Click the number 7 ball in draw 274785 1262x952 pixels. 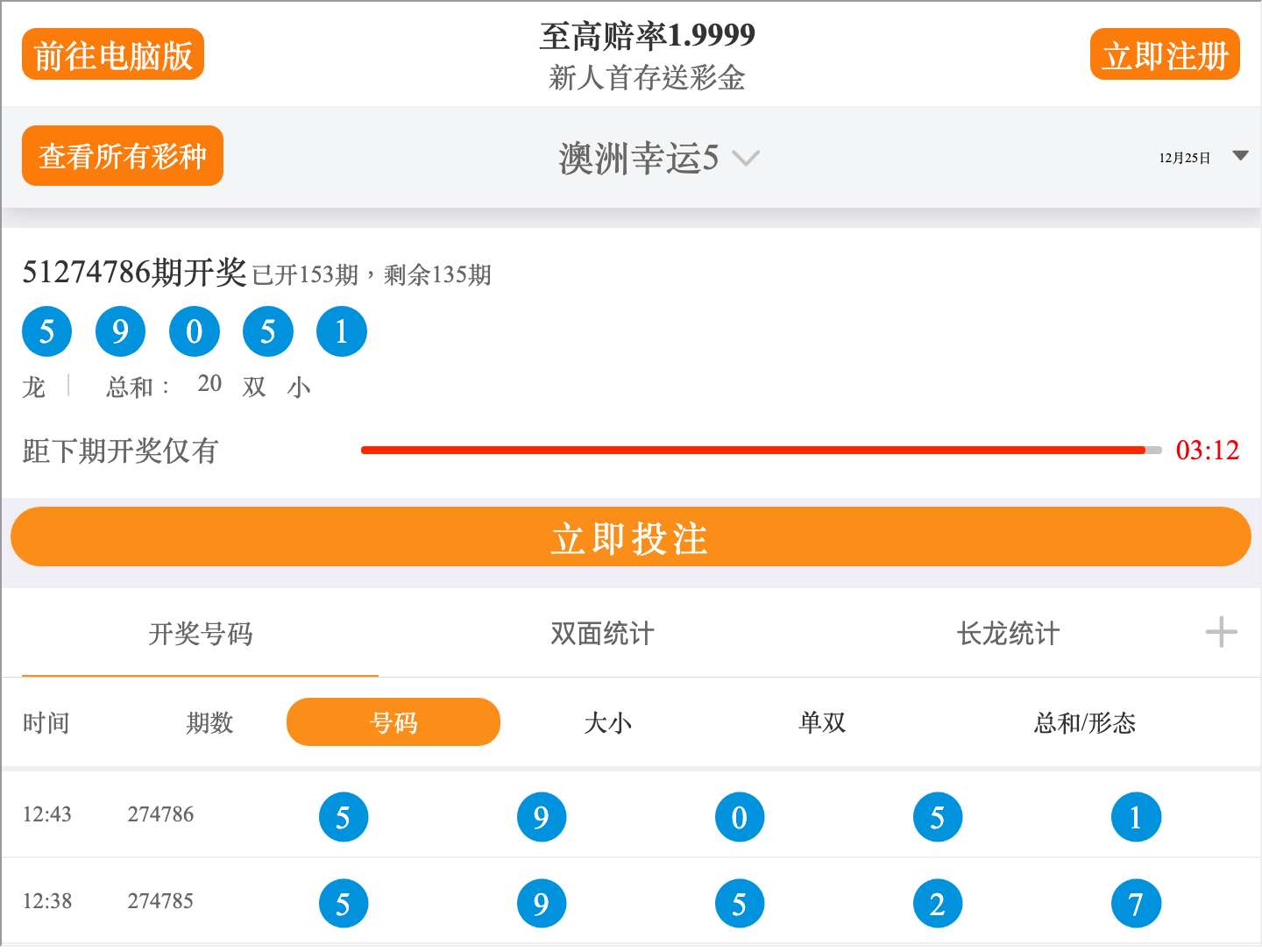pyautogui.click(x=1136, y=902)
